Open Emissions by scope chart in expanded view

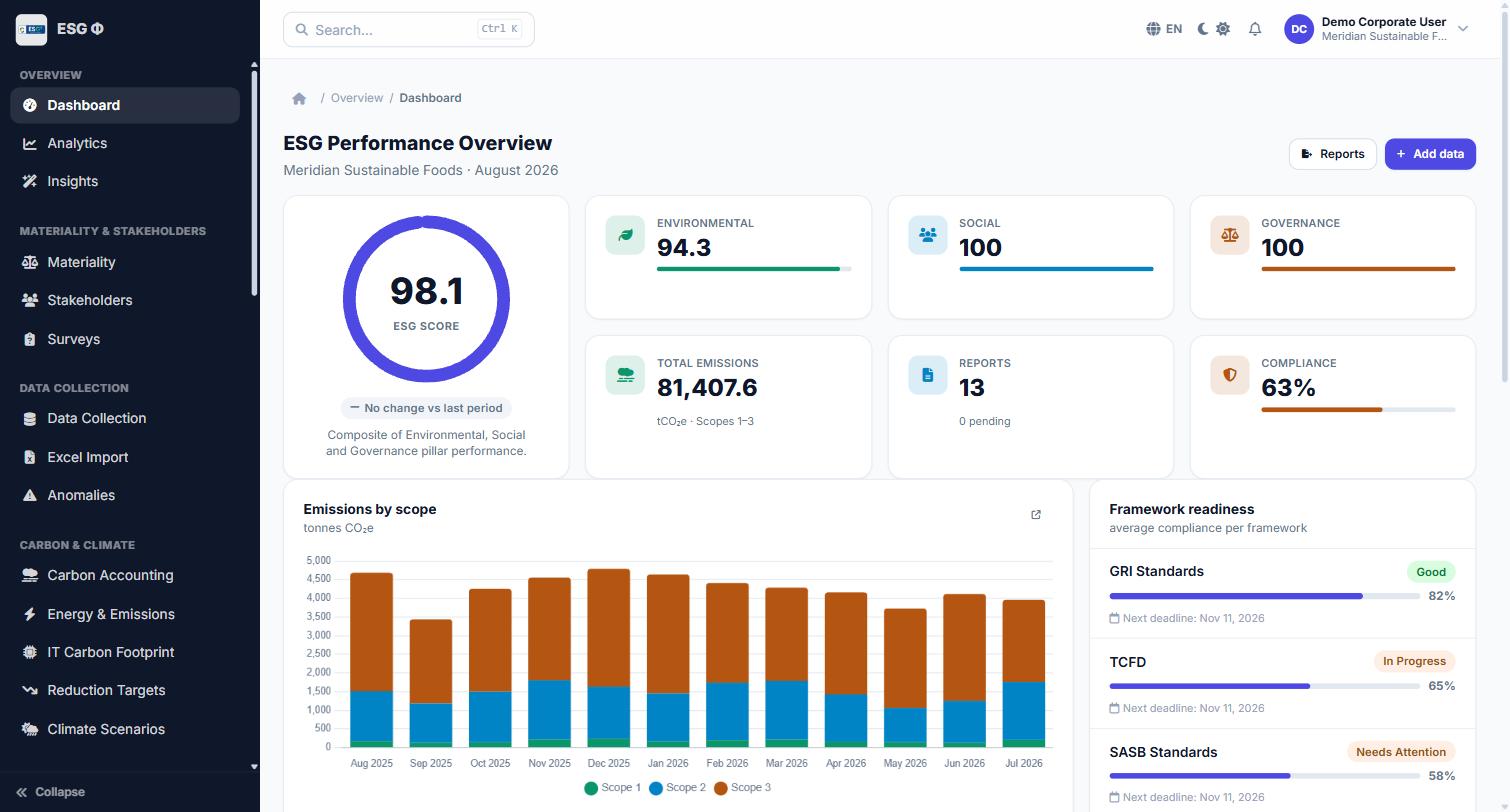(x=1036, y=515)
